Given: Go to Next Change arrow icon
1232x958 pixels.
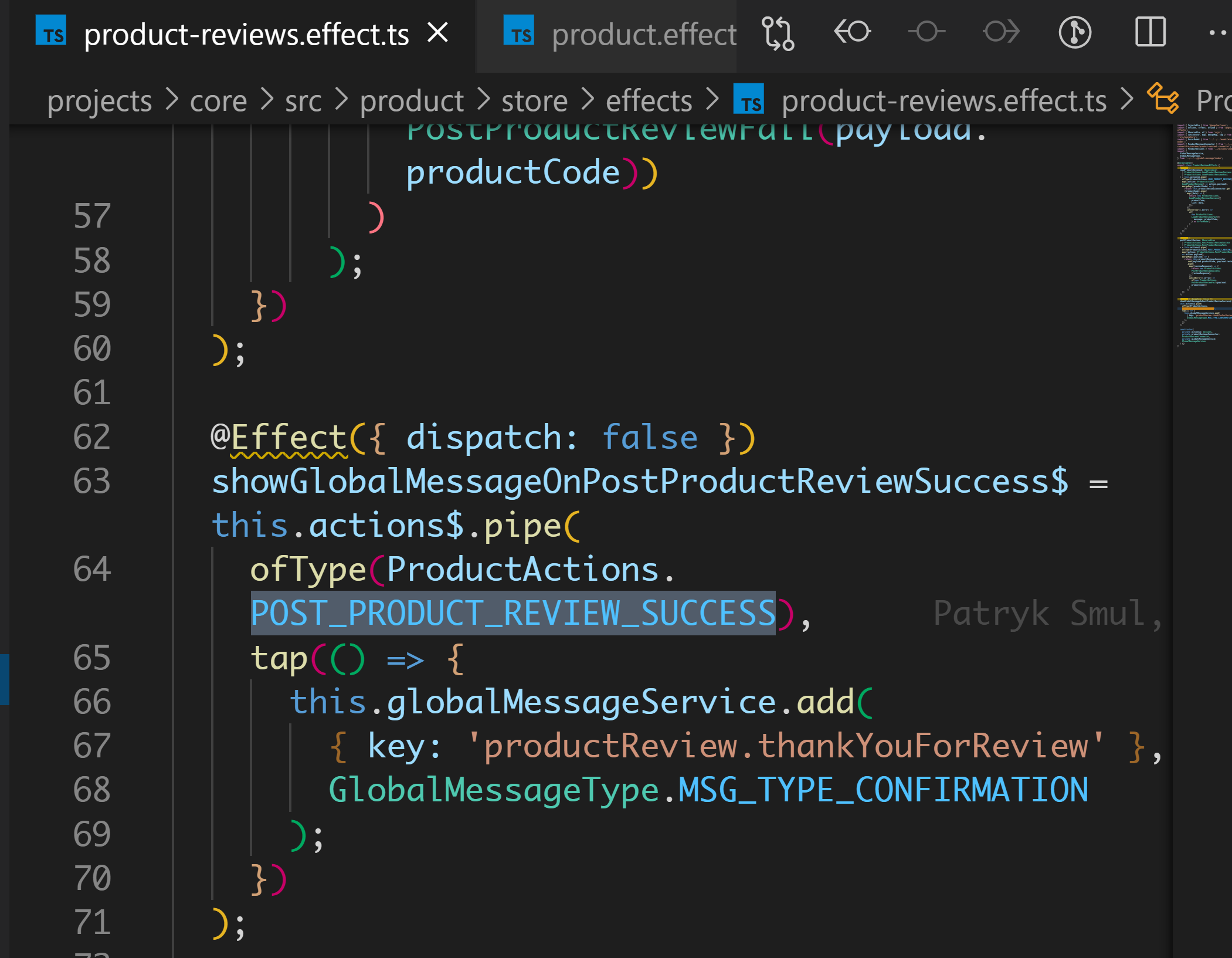Looking at the screenshot, I should (1001, 32).
